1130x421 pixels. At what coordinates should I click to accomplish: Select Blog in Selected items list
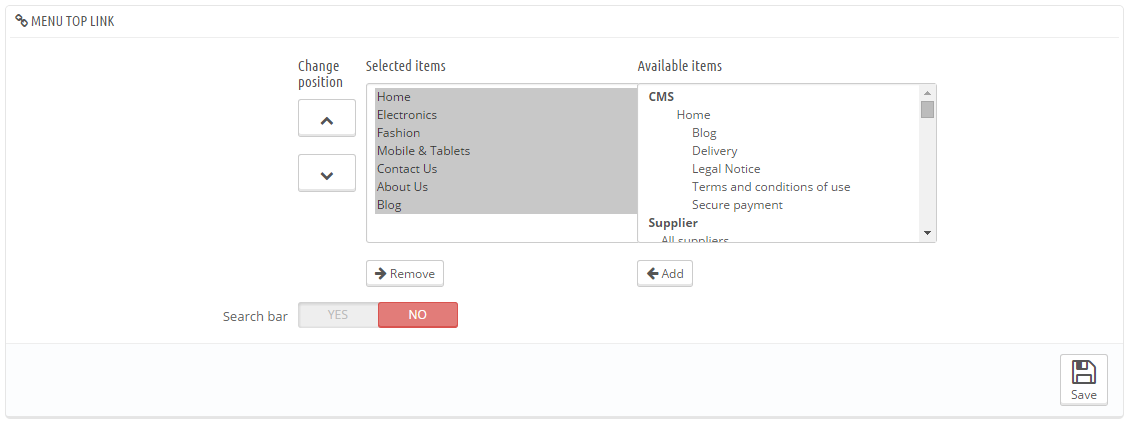pyautogui.click(x=506, y=205)
